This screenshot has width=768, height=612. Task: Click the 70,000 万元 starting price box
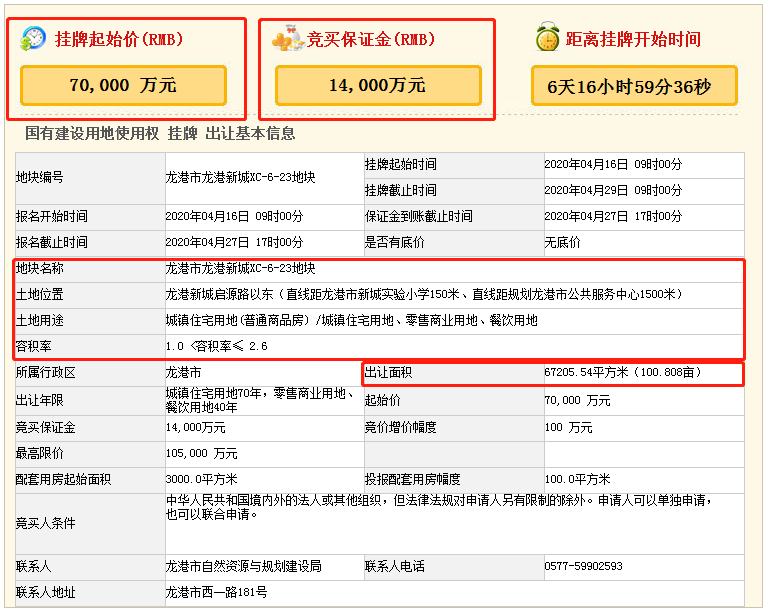pyautogui.click(x=123, y=86)
